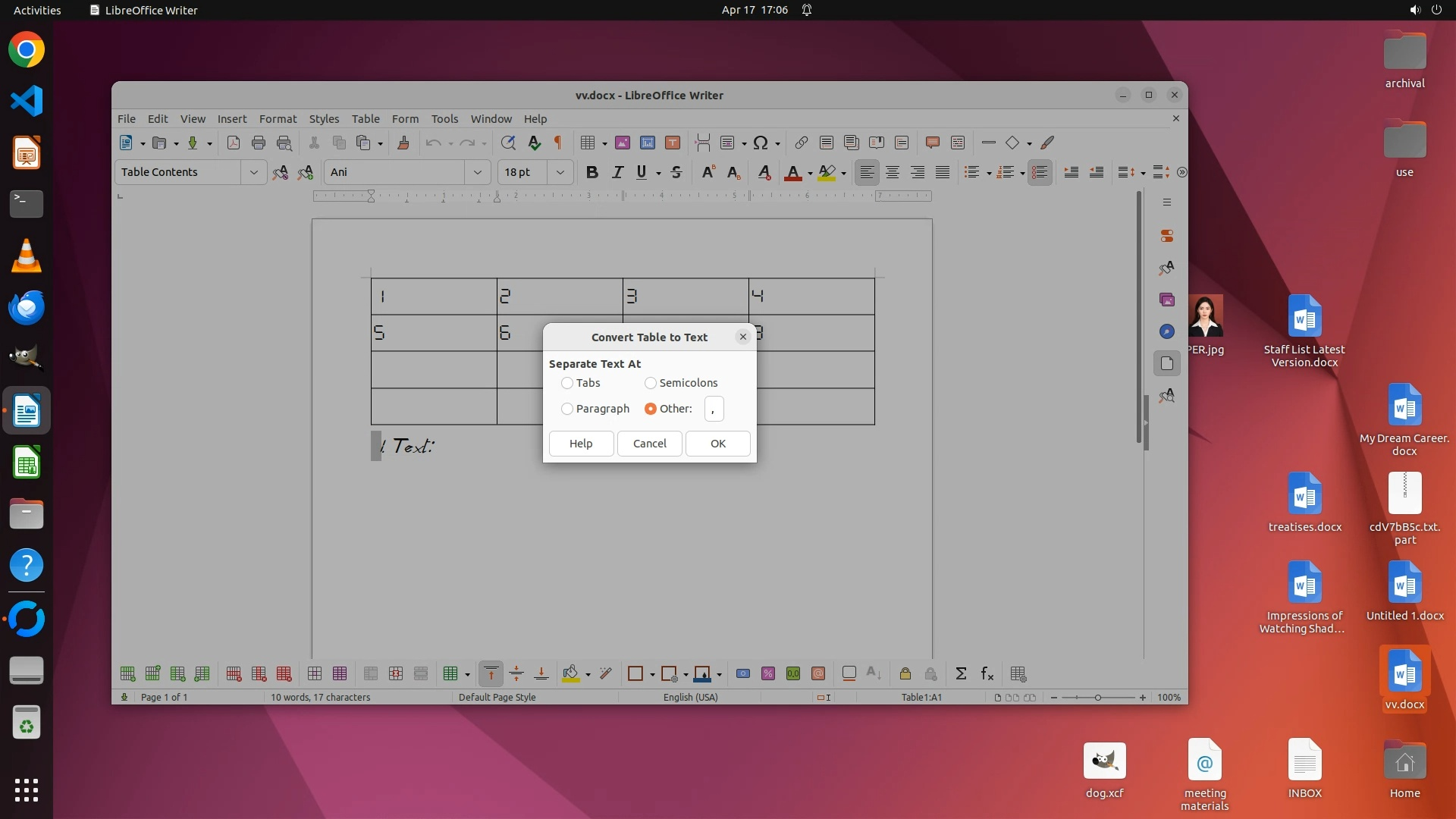Select the Semicolons radio button

tap(651, 384)
